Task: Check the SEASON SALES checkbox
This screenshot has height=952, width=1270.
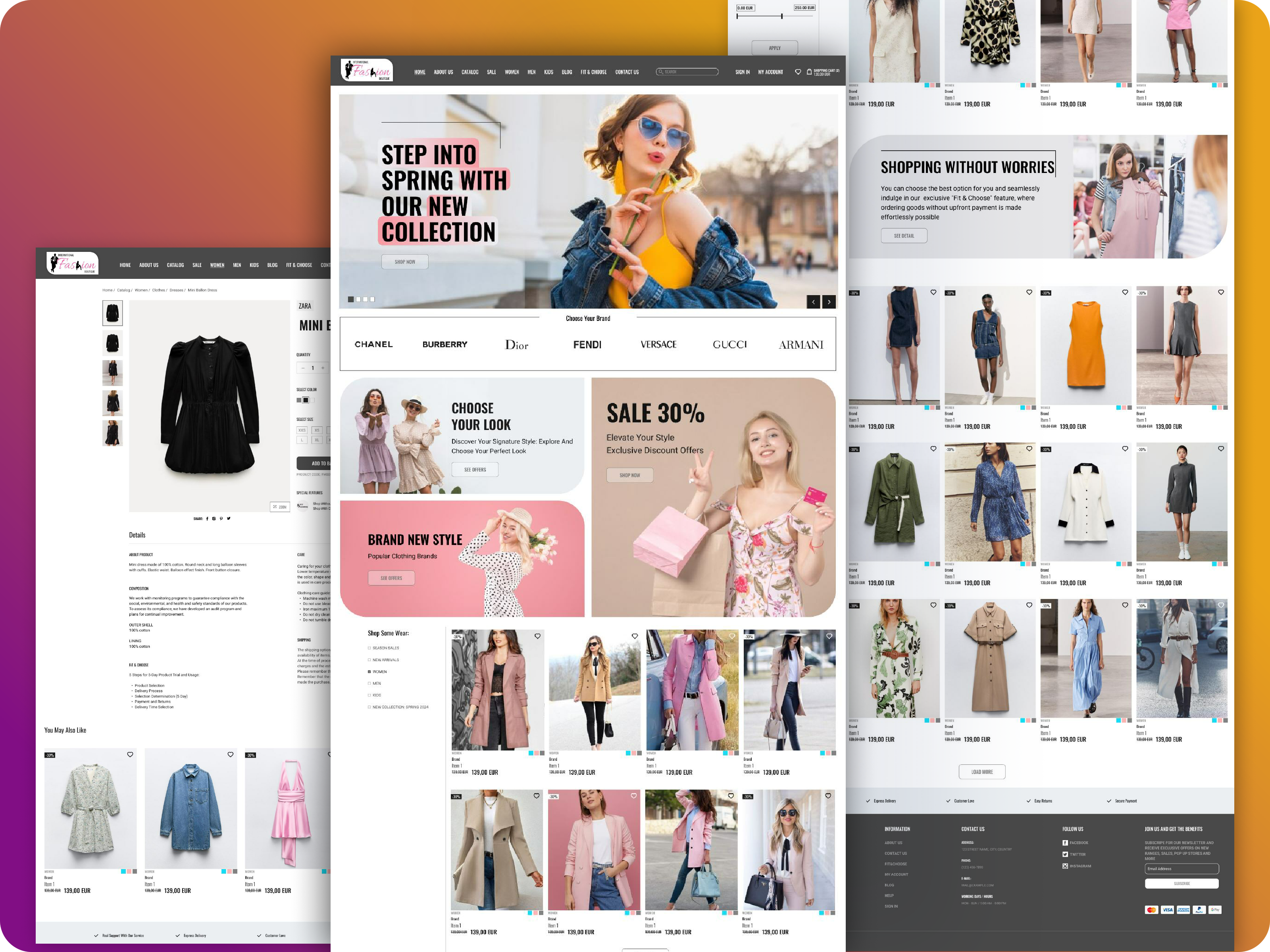Action: (369, 648)
